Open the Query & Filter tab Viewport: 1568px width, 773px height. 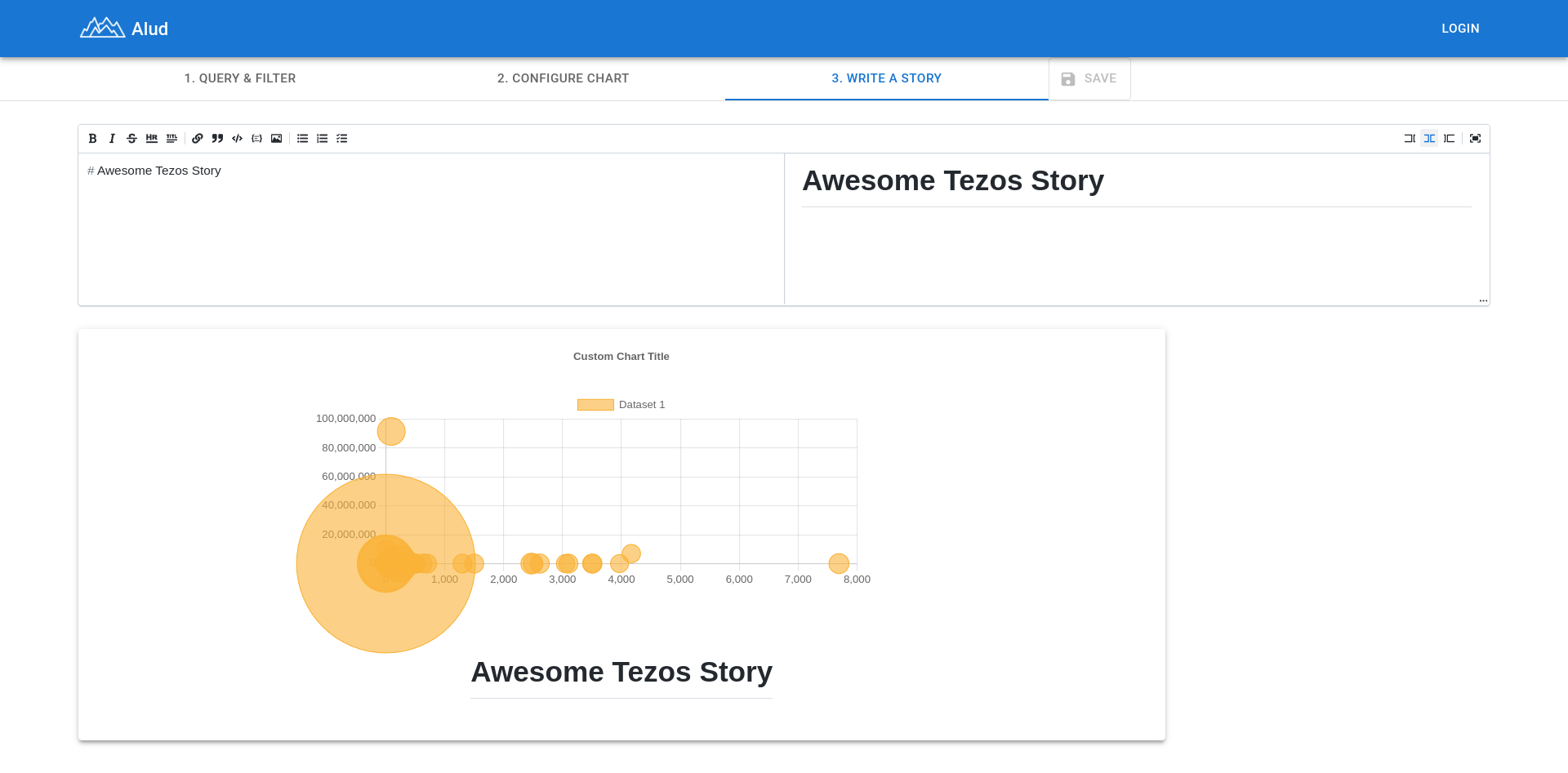click(240, 78)
